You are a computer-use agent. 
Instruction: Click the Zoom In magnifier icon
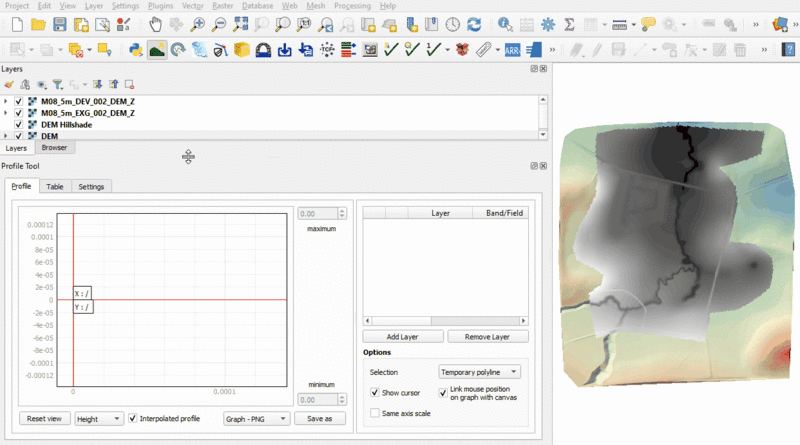click(198, 24)
